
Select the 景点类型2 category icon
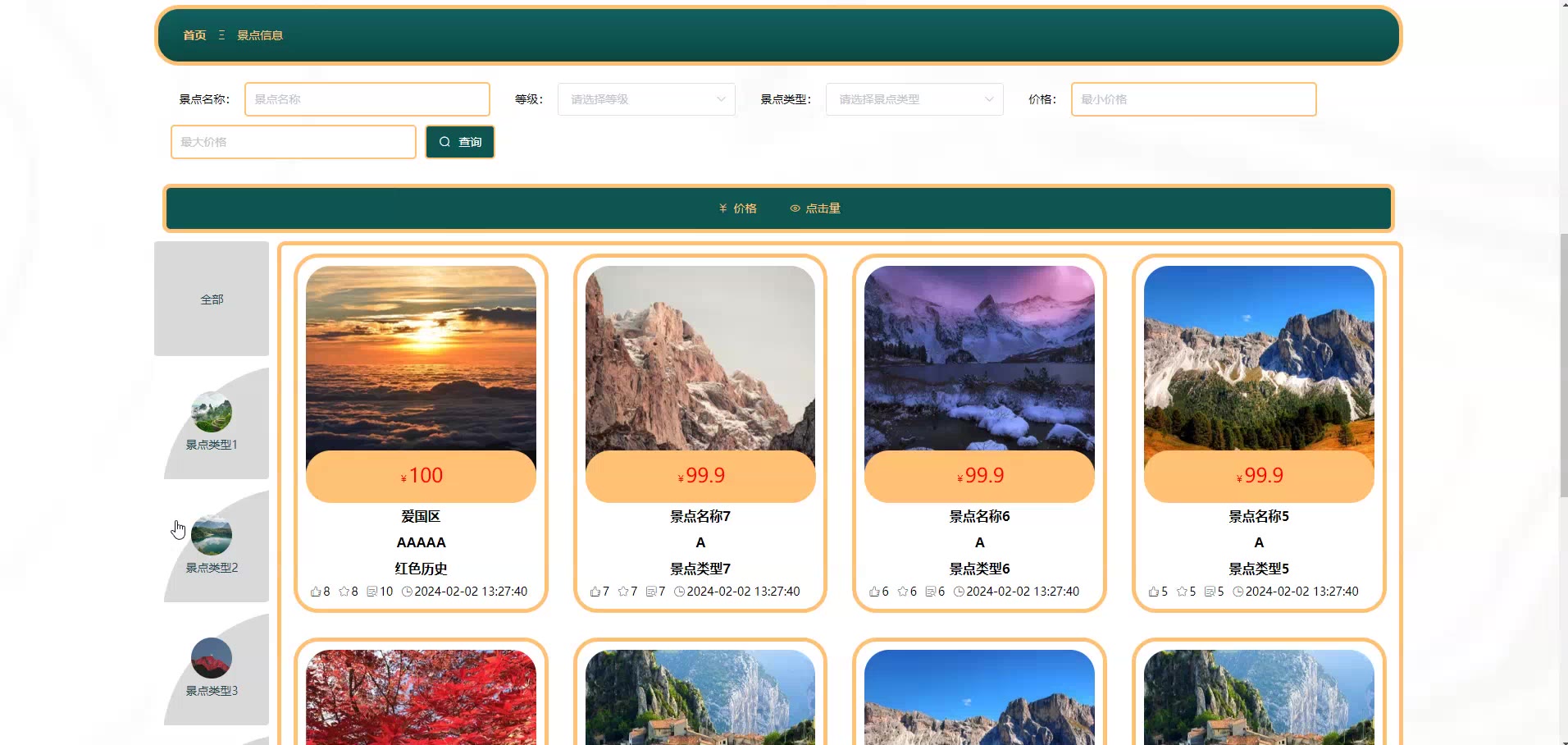pyautogui.click(x=212, y=535)
